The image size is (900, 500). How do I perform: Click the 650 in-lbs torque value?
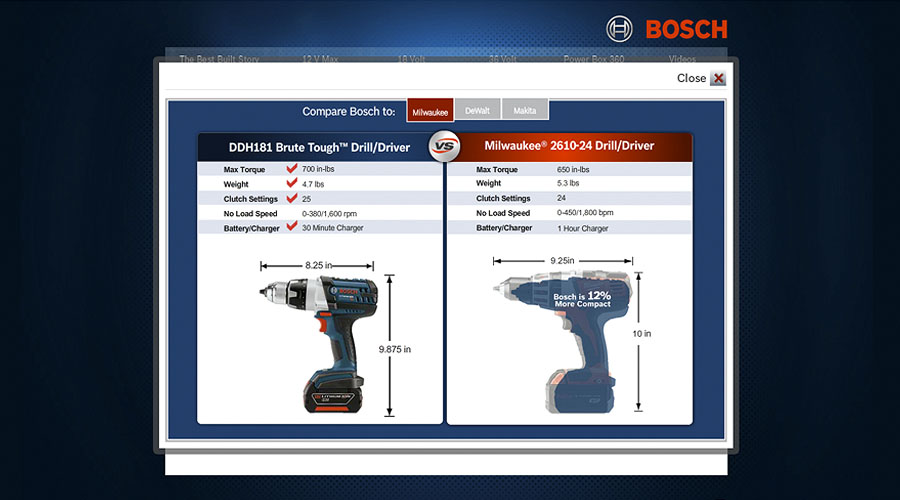pos(573,169)
